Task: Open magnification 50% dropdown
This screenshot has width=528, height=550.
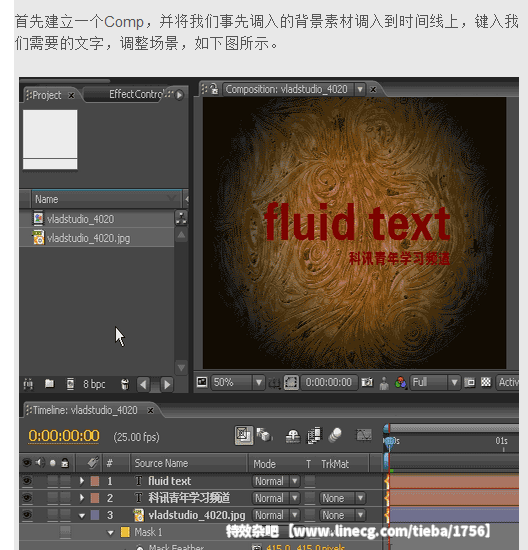Action: click(238, 382)
